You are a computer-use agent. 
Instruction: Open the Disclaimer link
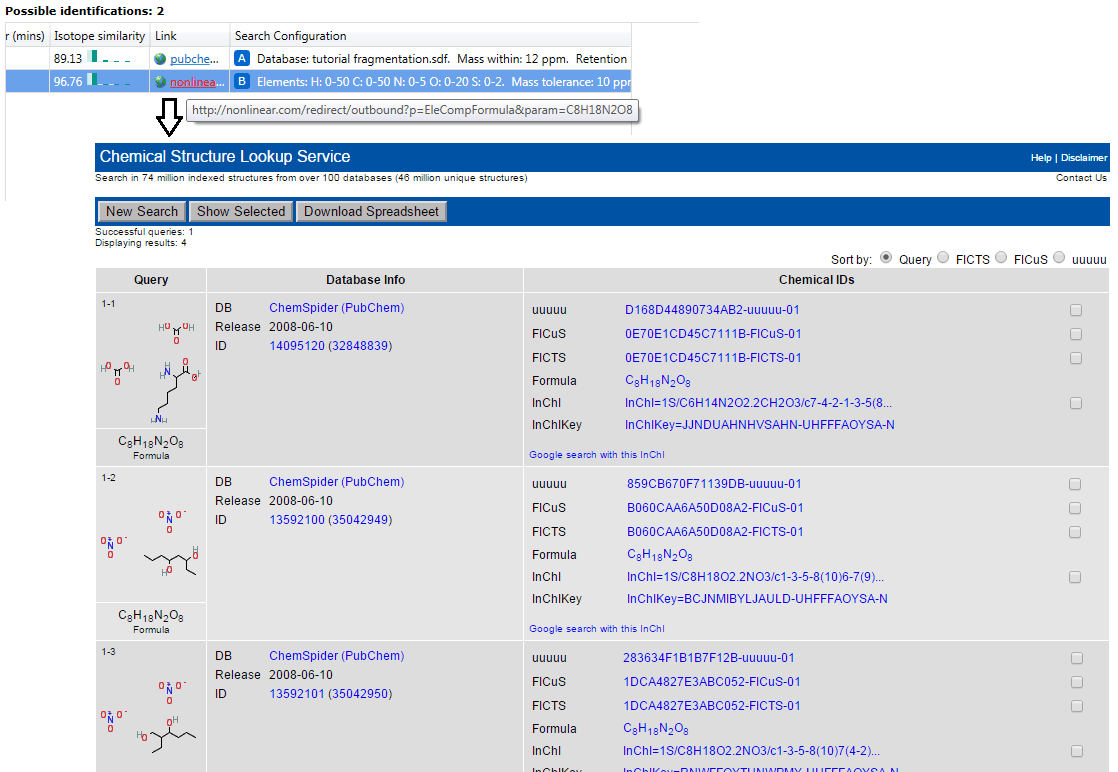pyautogui.click(x=1084, y=158)
